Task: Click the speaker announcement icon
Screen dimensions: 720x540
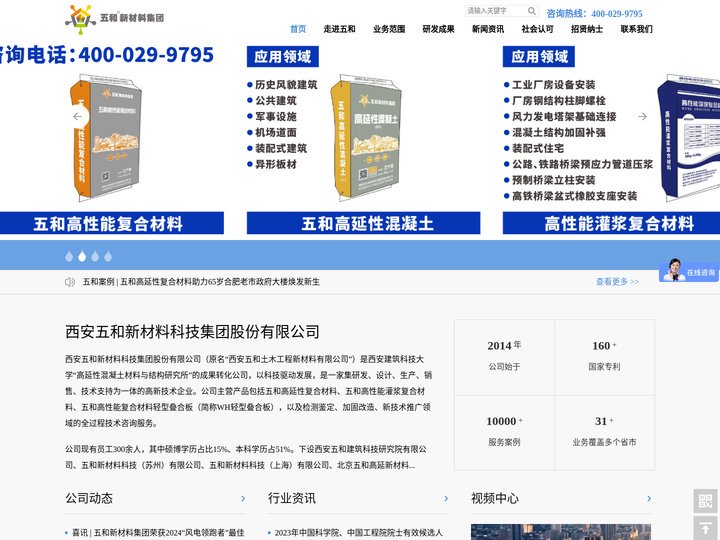Action: pos(70,282)
